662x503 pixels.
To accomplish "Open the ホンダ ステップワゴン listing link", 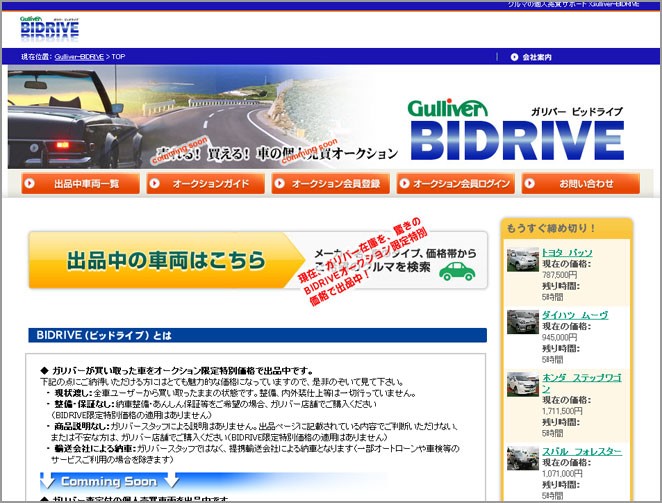I will [x=582, y=383].
